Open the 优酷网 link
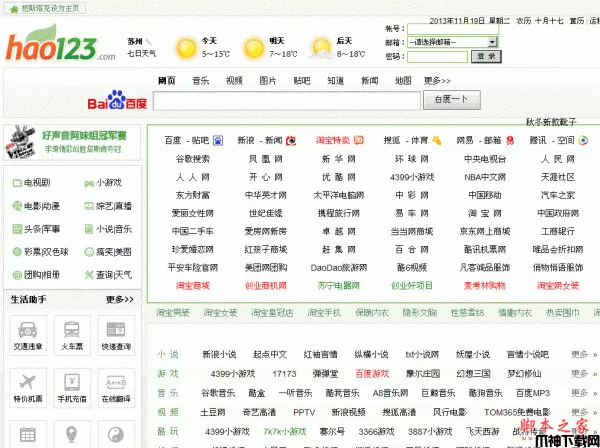 coord(339,177)
